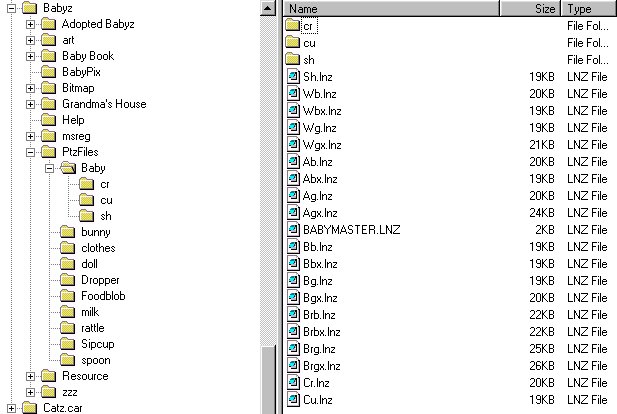Viewport: 617px width, 414px height.
Task: Open the BABYMASTER.LNZ file icon
Action: pos(293,229)
